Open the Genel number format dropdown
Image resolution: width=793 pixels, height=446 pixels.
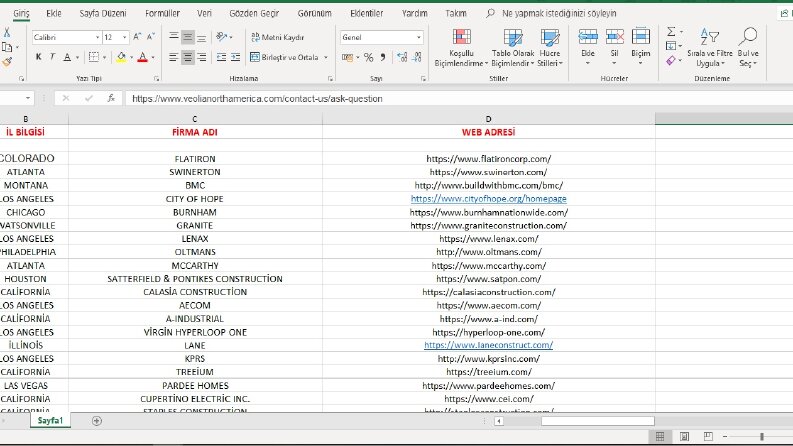click(419, 37)
